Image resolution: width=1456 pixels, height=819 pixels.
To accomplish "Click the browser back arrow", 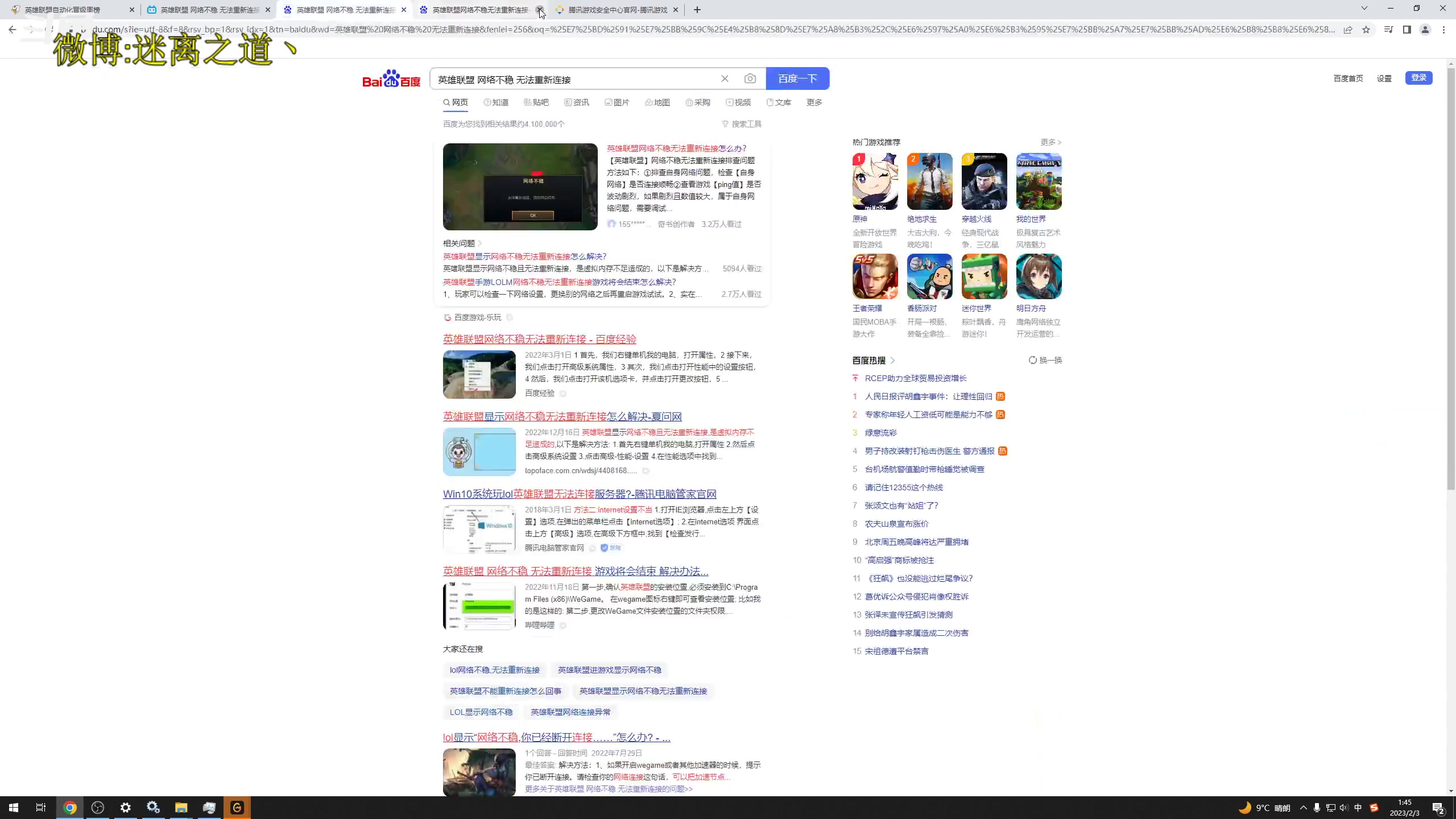I will coord(11,30).
